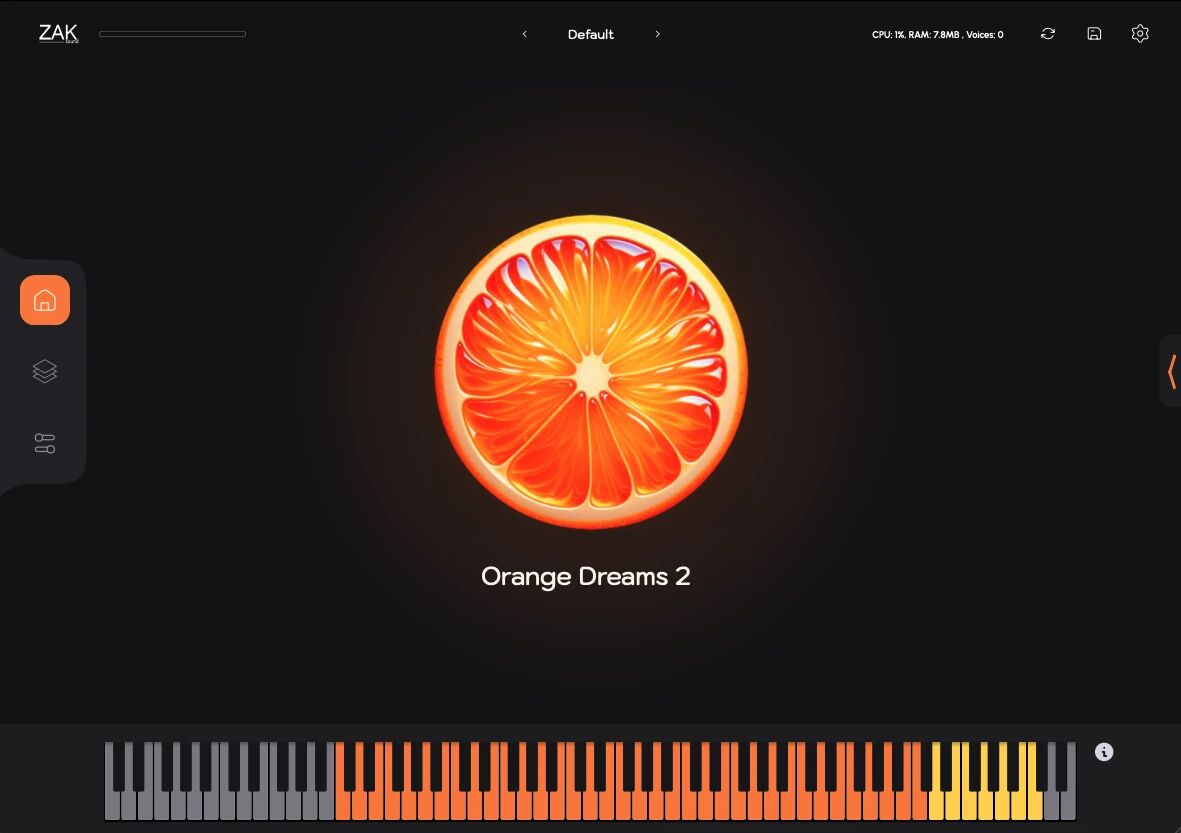Click the progress bar next to the logo

172,33
